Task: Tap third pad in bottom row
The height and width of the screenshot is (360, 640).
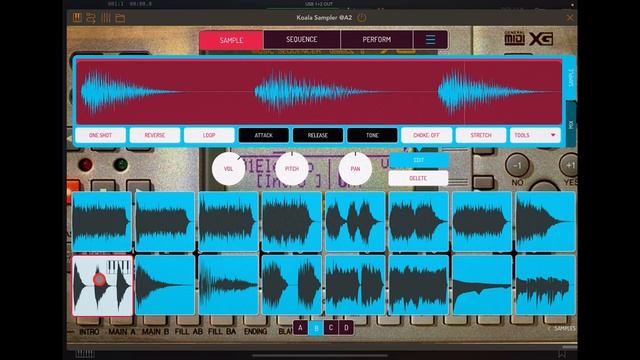Action: coord(229,285)
